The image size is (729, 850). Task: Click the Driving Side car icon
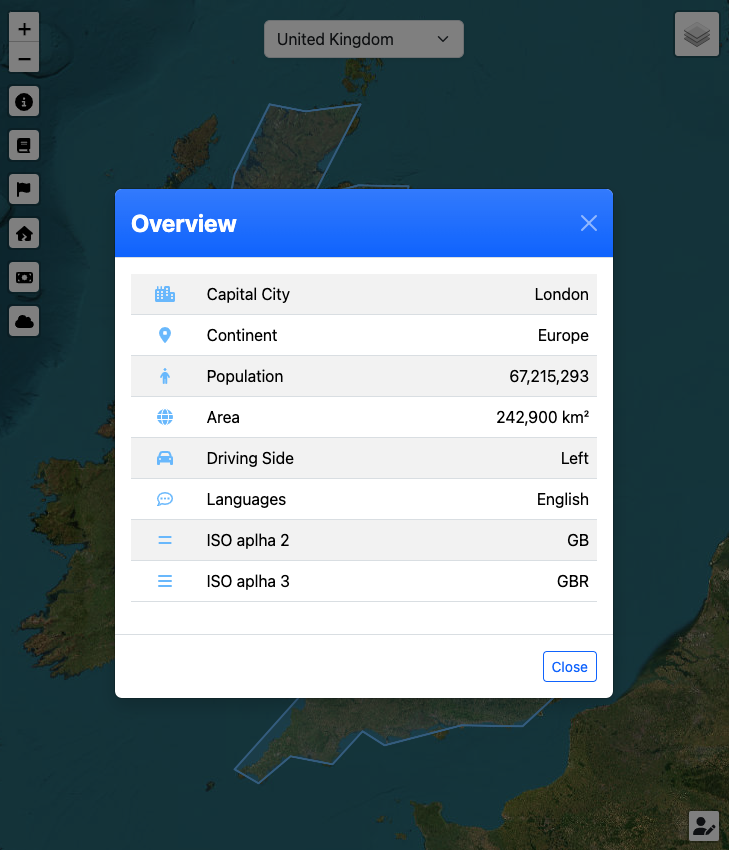click(165, 459)
